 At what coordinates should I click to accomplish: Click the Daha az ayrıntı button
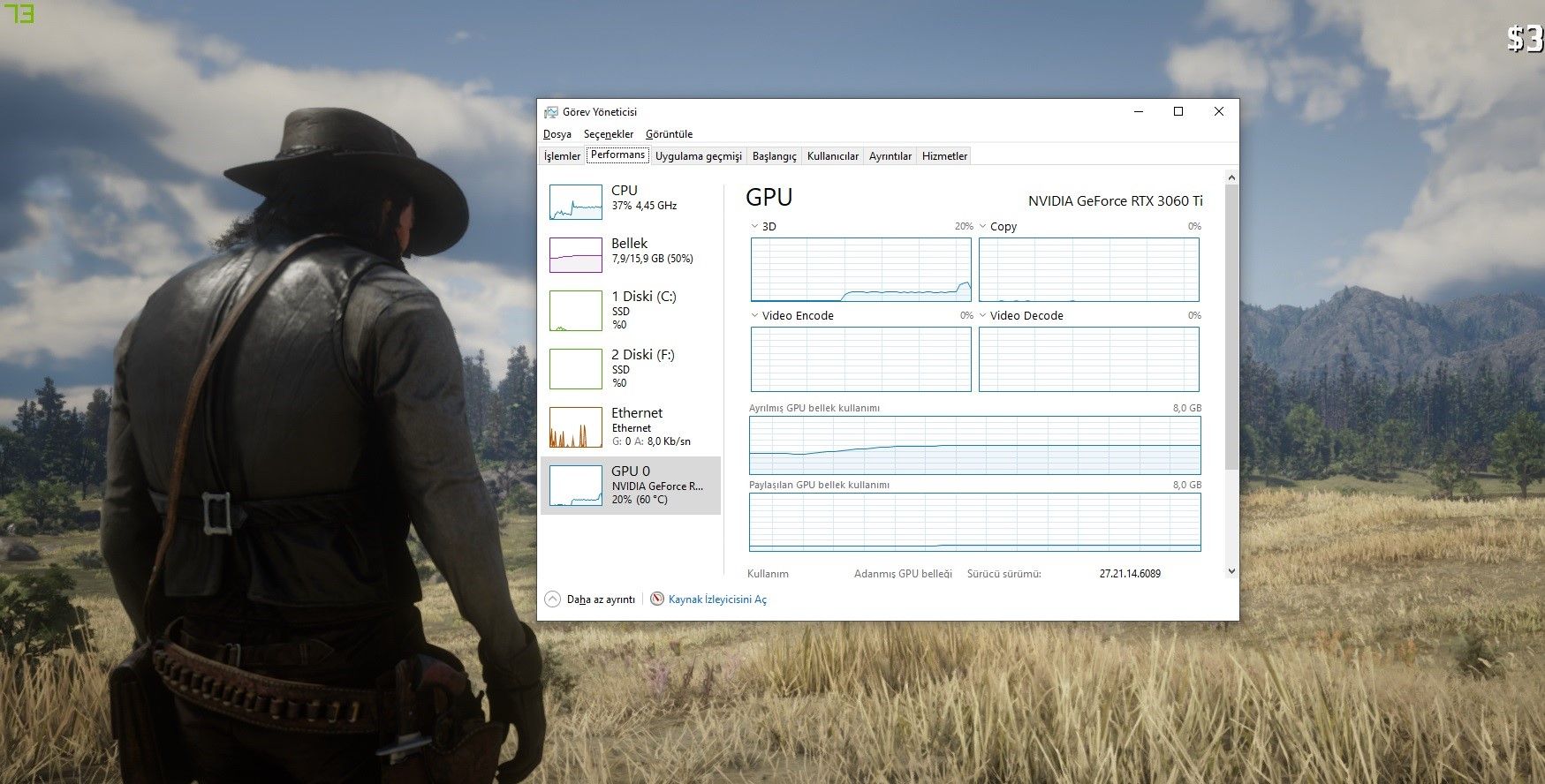[x=590, y=599]
